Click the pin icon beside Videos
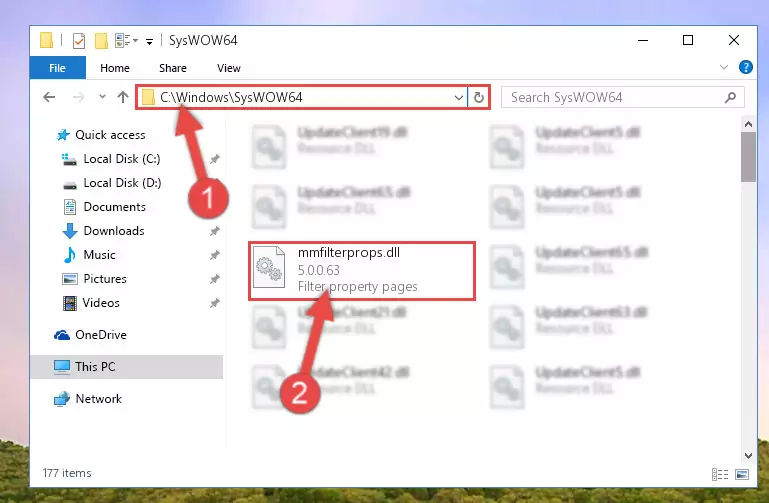Image resolution: width=769 pixels, height=503 pixels. pyautogui.click(x=214, y=303)
